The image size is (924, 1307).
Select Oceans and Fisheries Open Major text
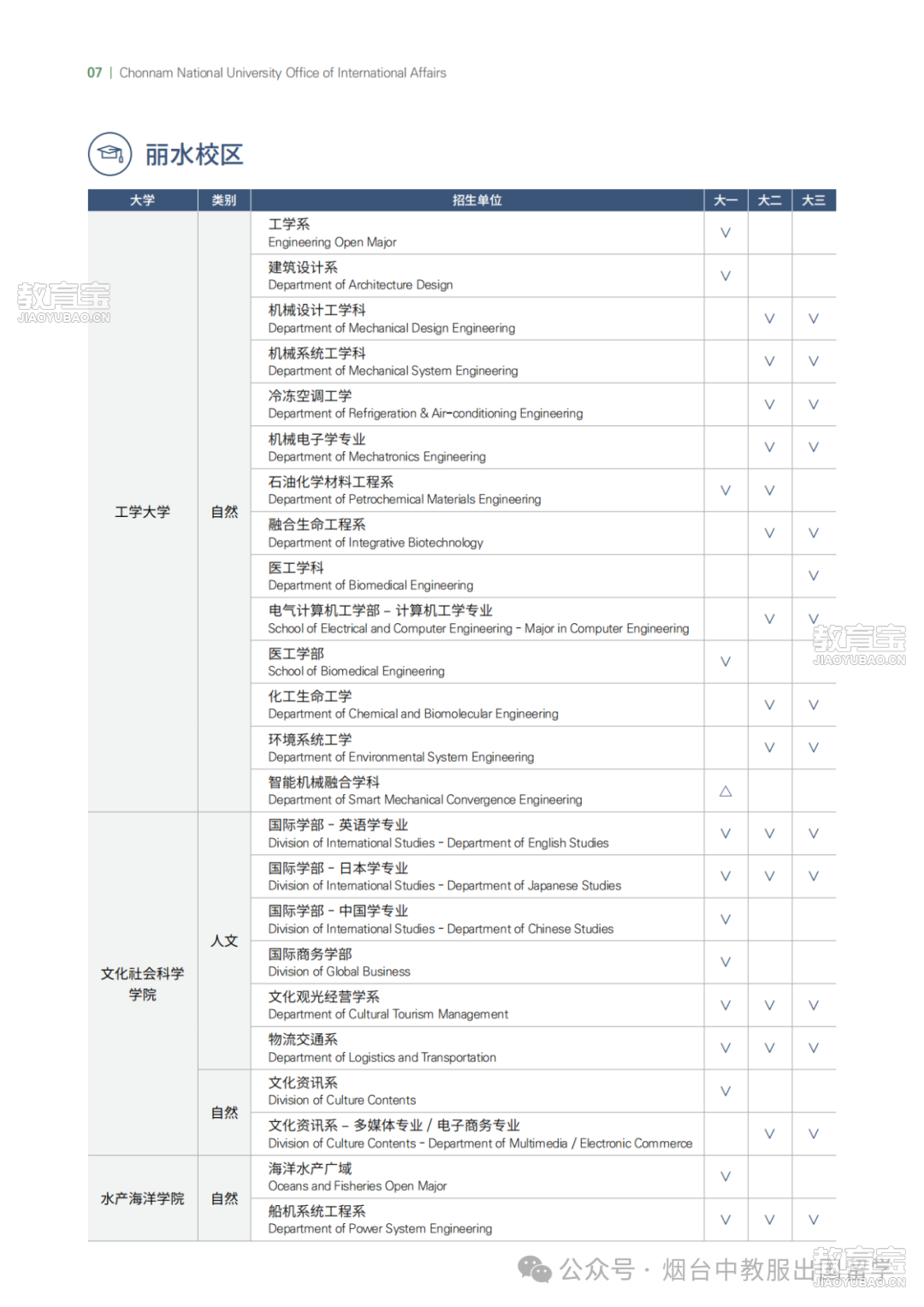358,1186
